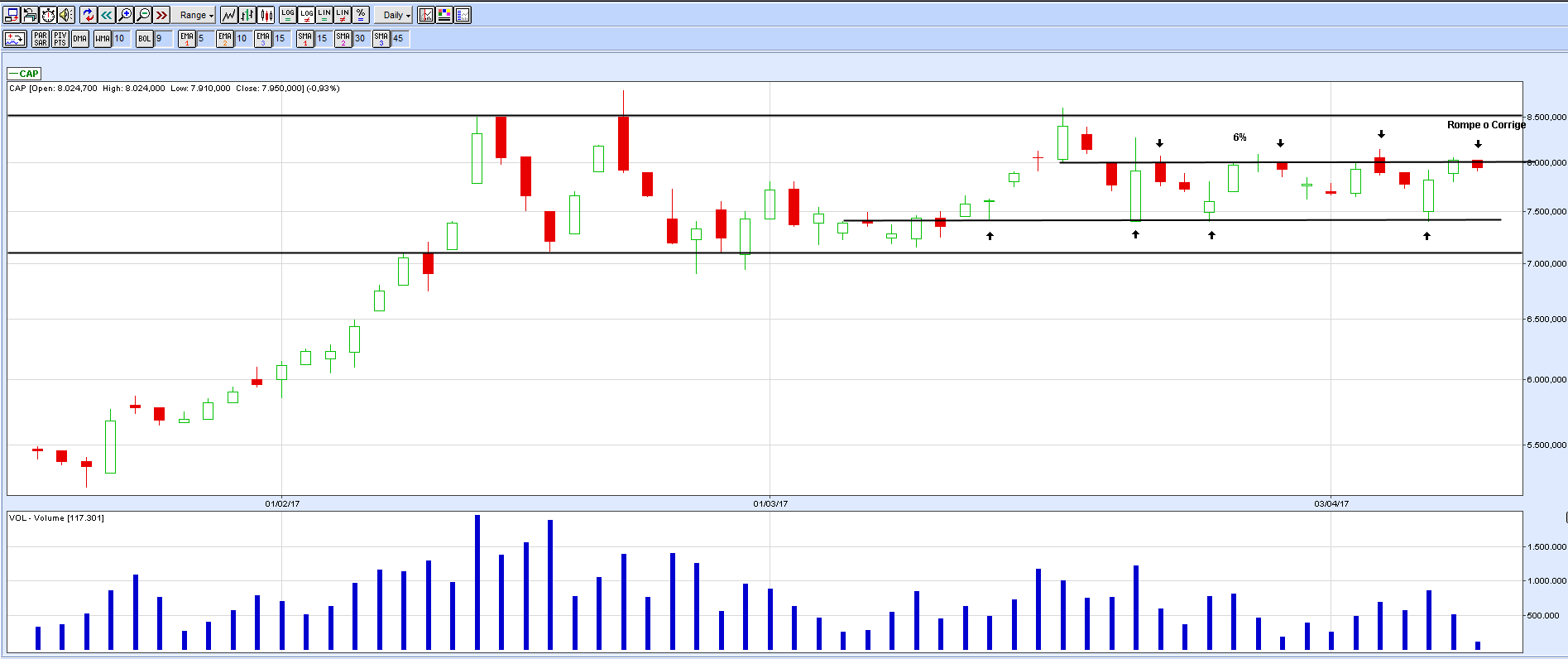The height and width of the screenshot is (659, 1568).
Task: Click the CAP Open/High/Low/Close info line
Action: tap(175, 89)
